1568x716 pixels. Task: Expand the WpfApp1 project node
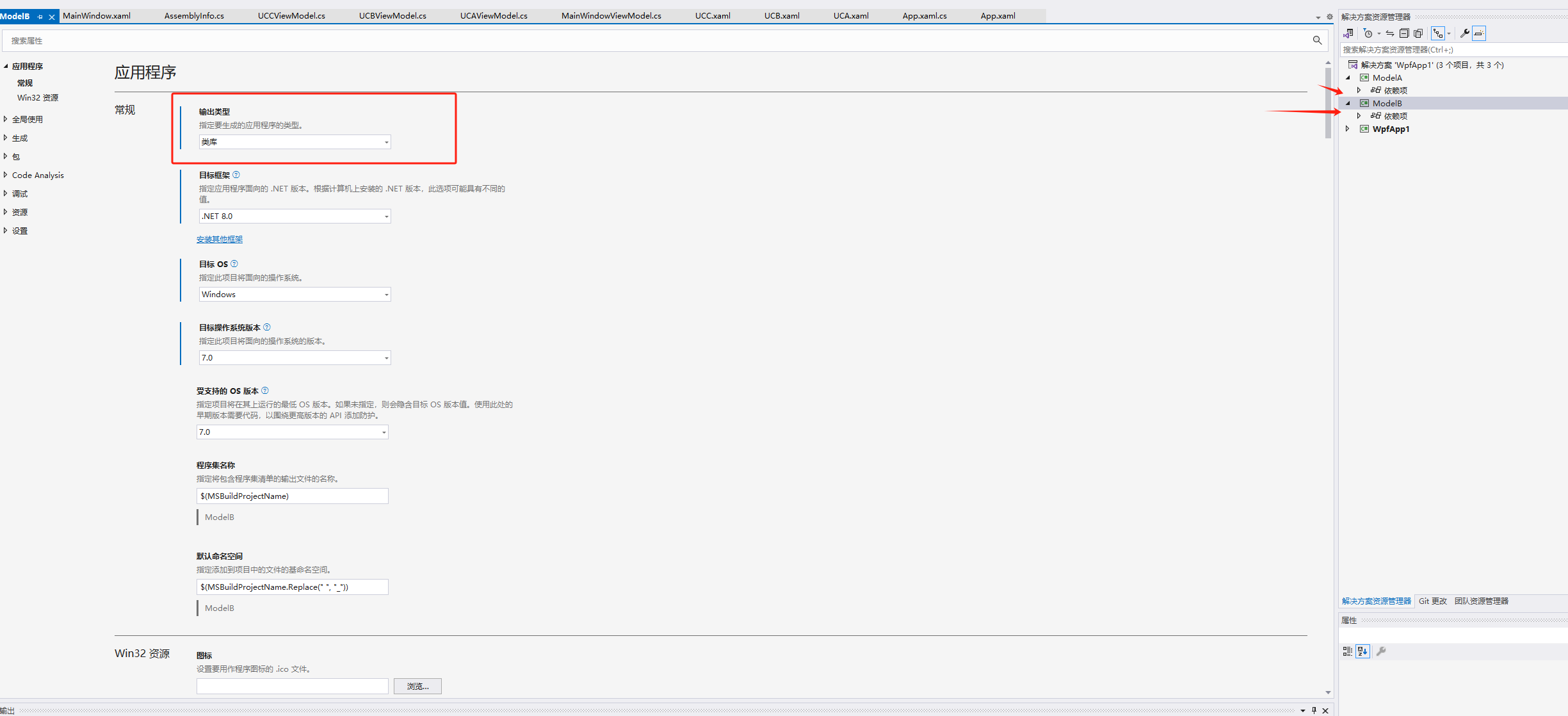coord(1348,129)
